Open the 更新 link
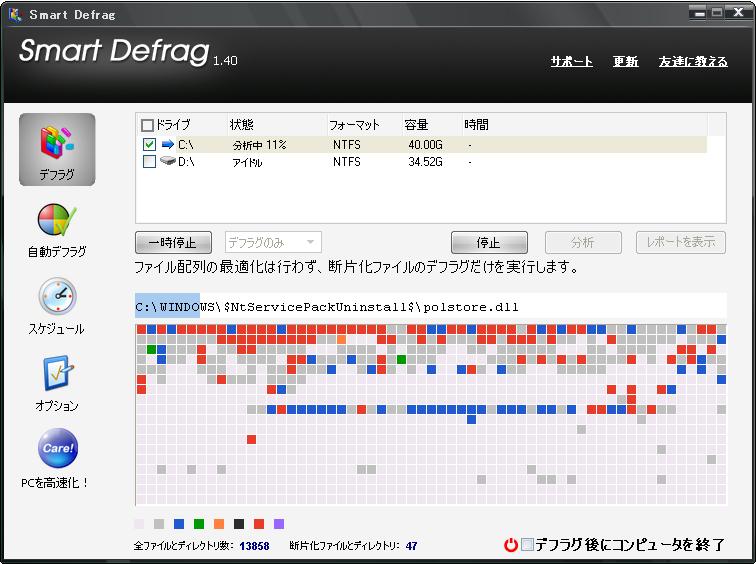Viewport: 756px width, 564px height. click(625, 62)
